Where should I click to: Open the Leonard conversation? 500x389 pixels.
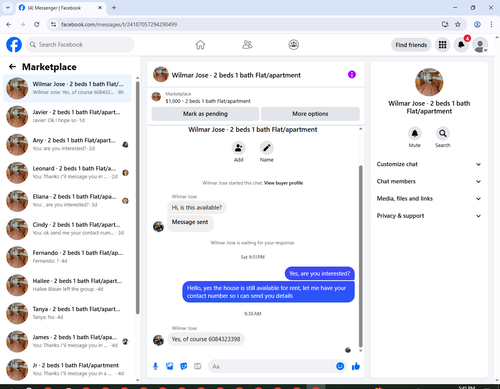coord(68,173)
